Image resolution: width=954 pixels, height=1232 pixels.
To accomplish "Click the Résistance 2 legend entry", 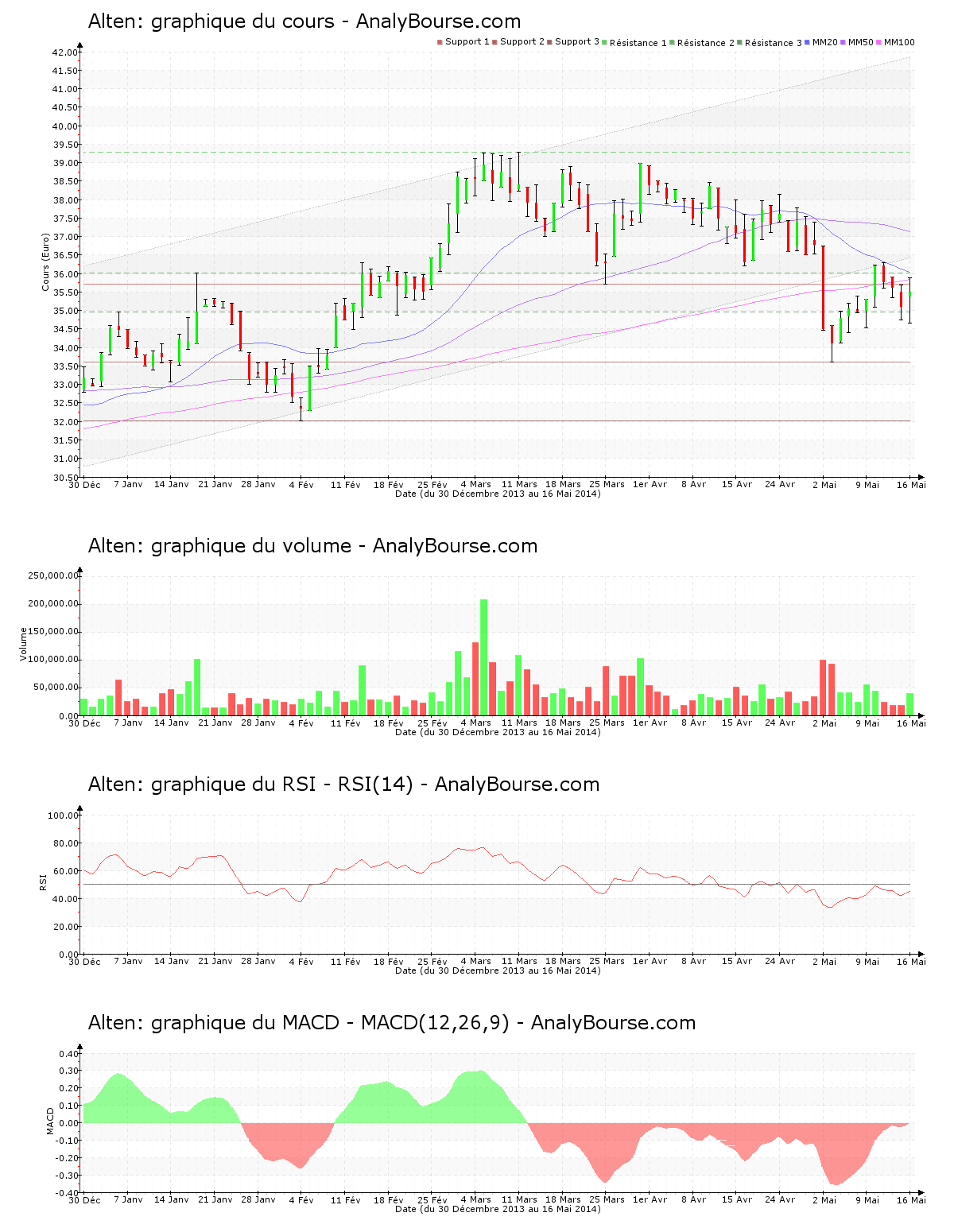I will tap(702, 42).
